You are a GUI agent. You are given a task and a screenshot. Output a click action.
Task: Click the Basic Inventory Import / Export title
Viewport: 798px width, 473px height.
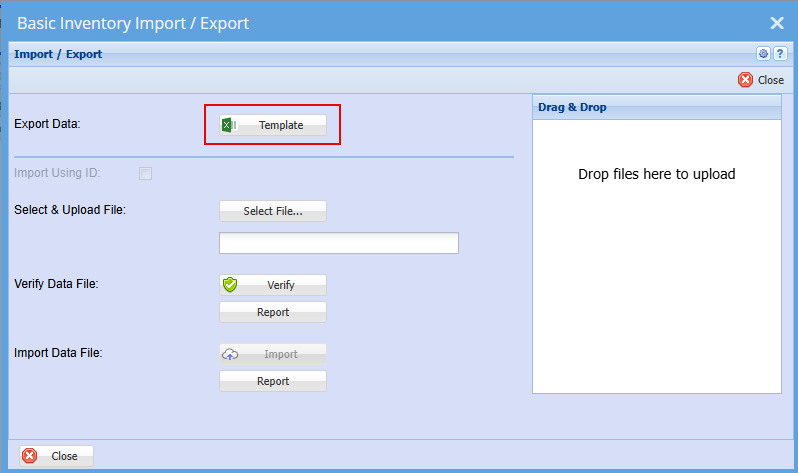click(x=133, y=23)
